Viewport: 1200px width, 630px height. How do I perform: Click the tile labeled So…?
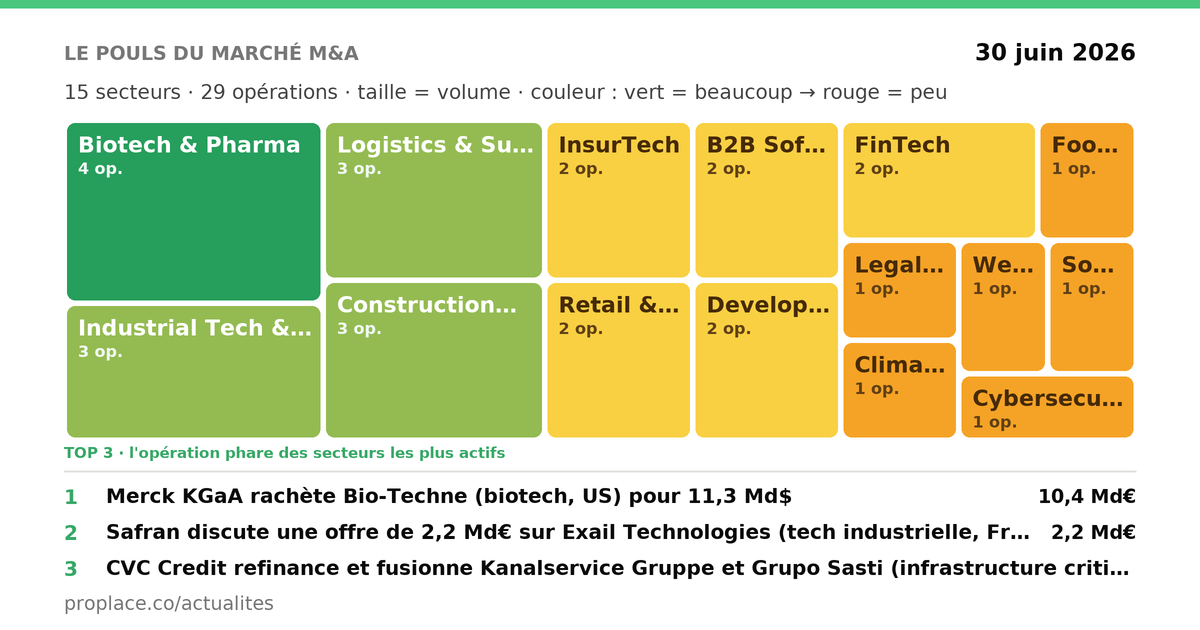tap(1092, 307)
